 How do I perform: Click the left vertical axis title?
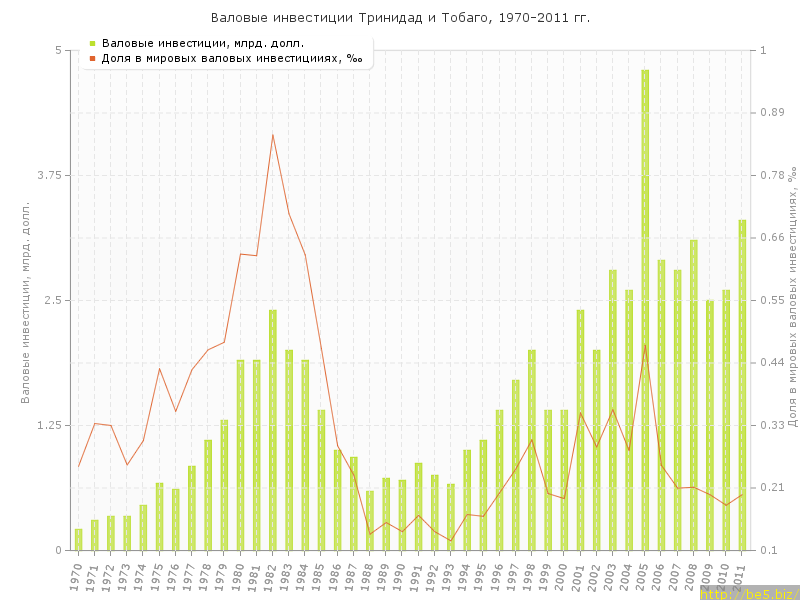point(26,302)
